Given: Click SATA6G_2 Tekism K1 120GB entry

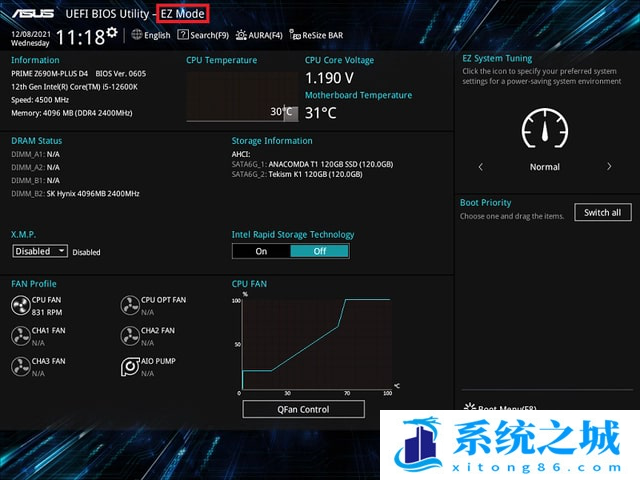Looking at the screenshot, I should [297, 174].
